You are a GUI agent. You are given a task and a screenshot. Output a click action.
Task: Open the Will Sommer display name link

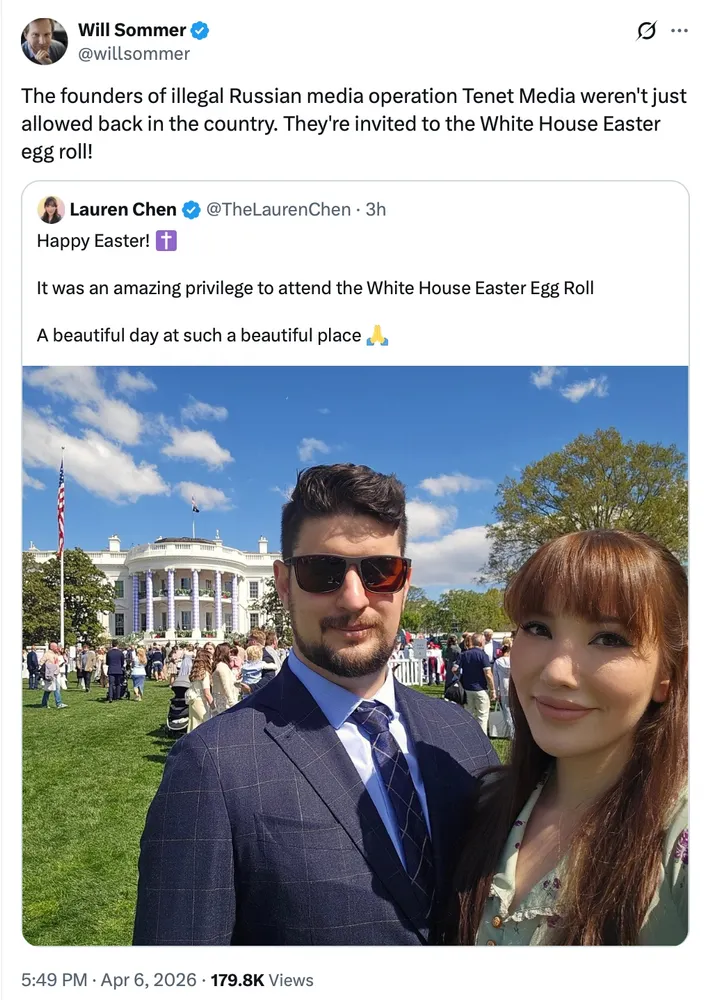click(x=132, y=30)
